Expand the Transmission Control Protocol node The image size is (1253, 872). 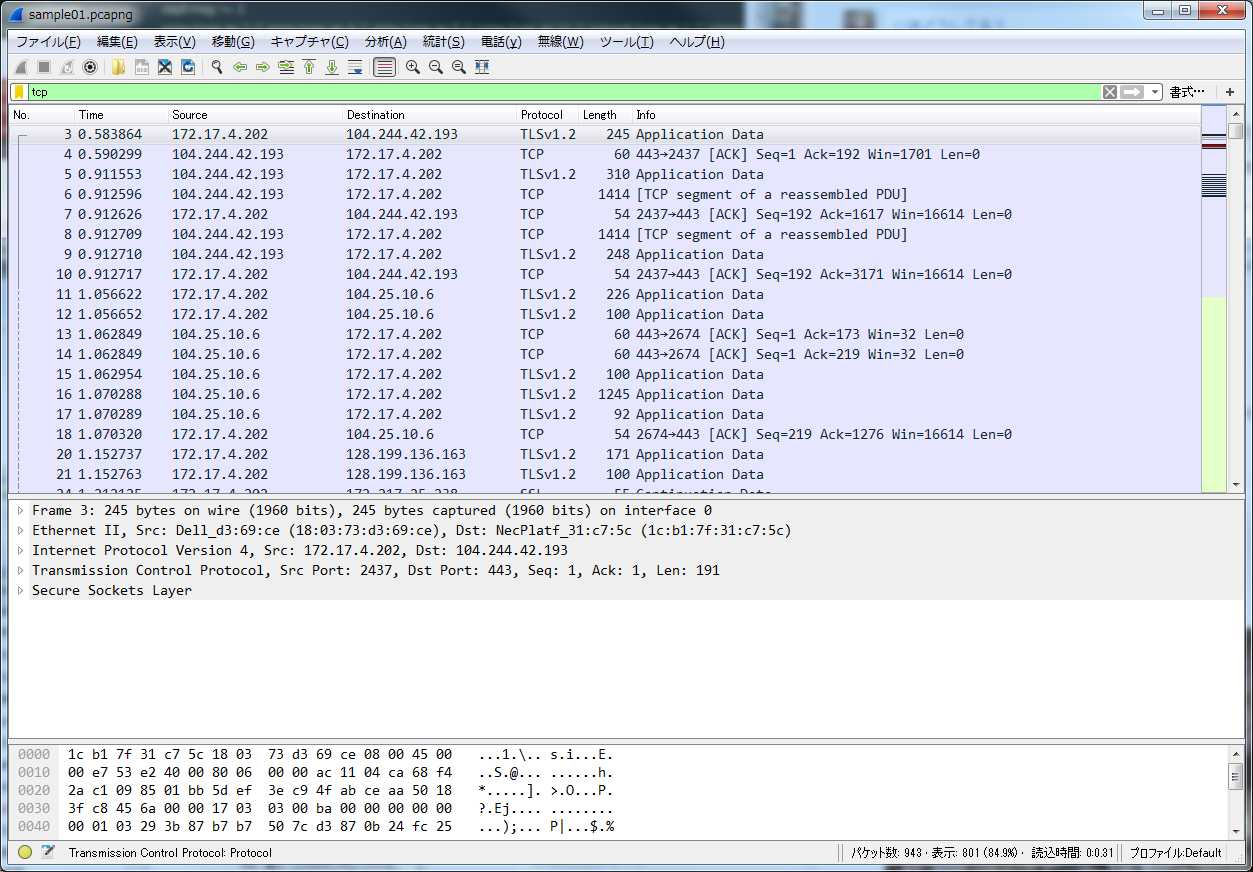point(20,570)
